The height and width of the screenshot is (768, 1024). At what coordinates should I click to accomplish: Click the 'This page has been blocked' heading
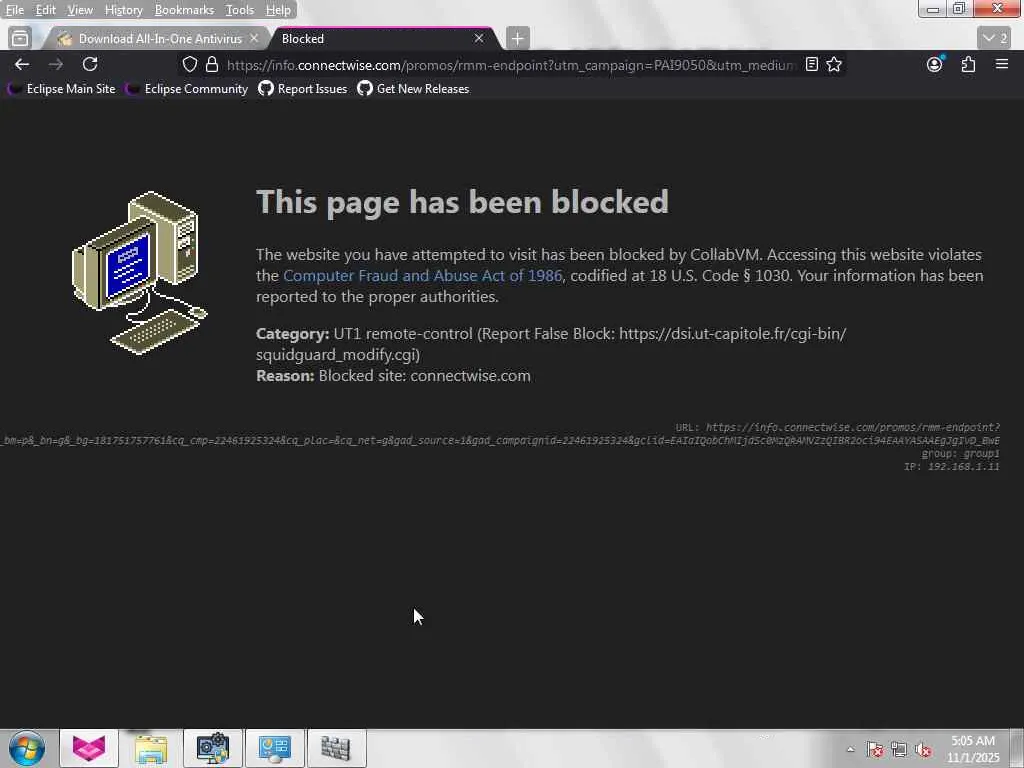[462, 201]
